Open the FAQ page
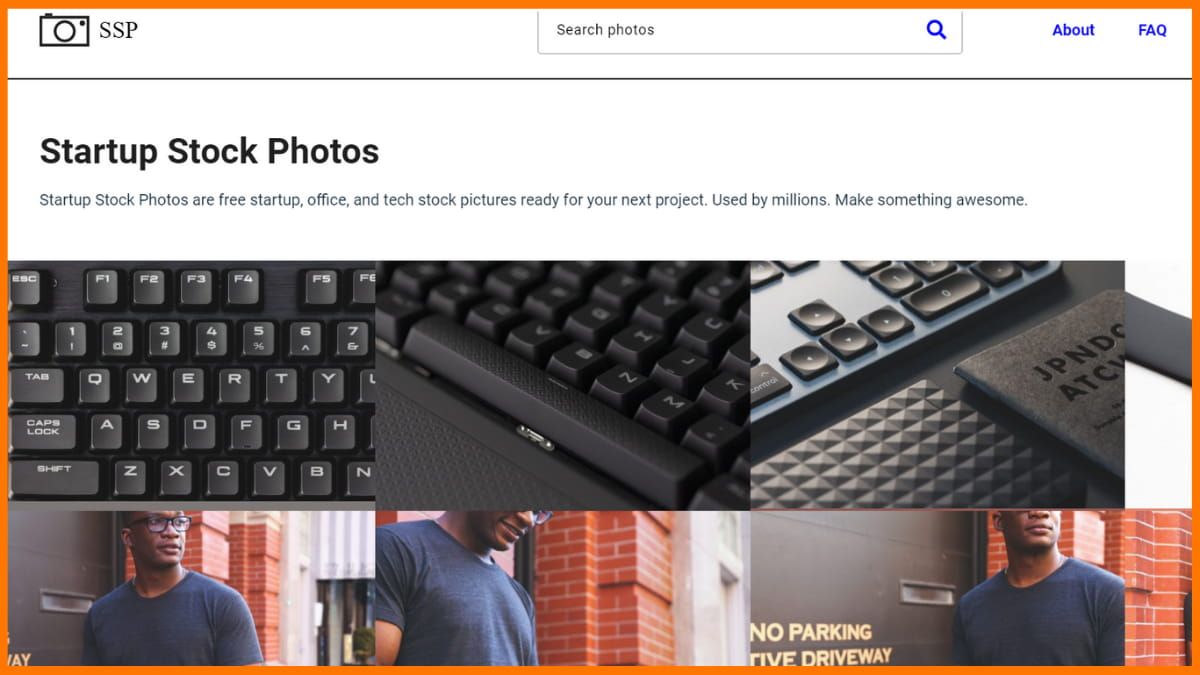 tap(1152, 30)
